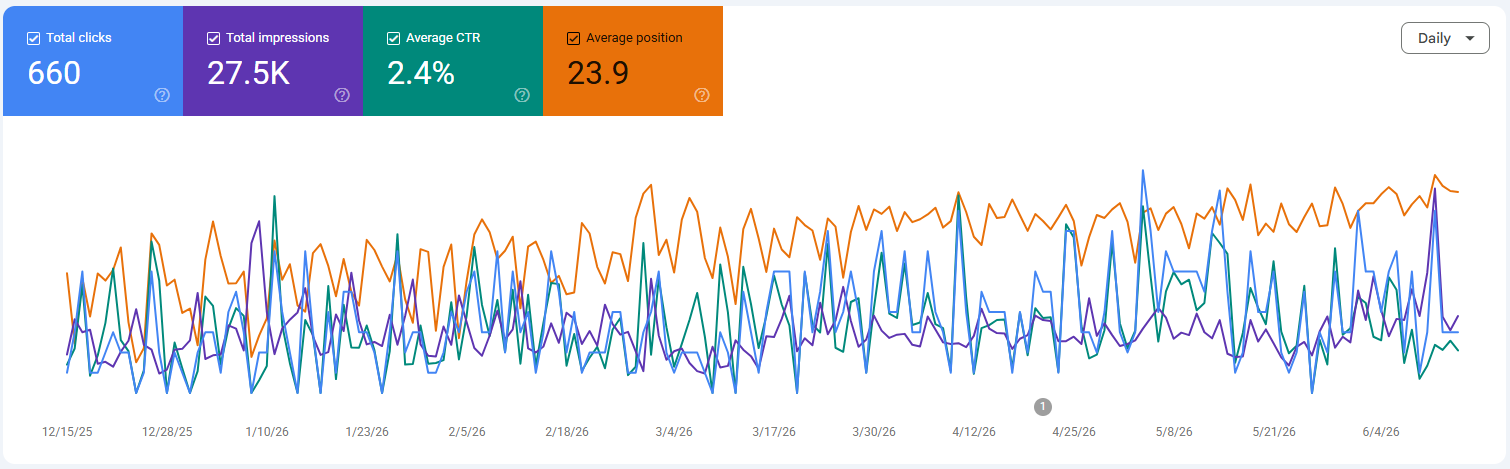Select the purple Total impressions card
This screenshot has height=469, width=1510.
tap(273, 60)
